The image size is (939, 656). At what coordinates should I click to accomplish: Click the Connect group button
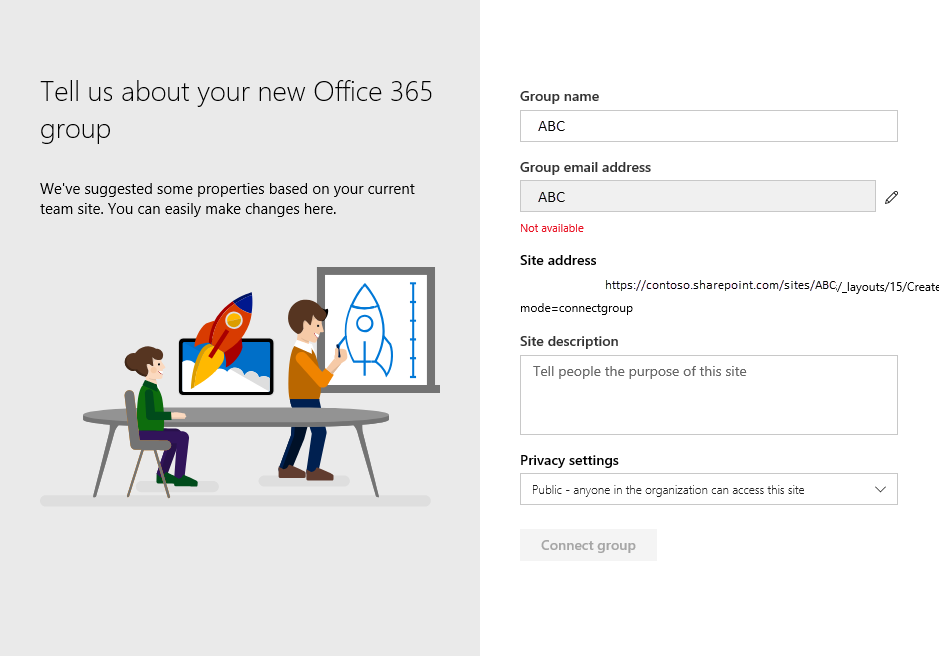(x=588, y=545)
